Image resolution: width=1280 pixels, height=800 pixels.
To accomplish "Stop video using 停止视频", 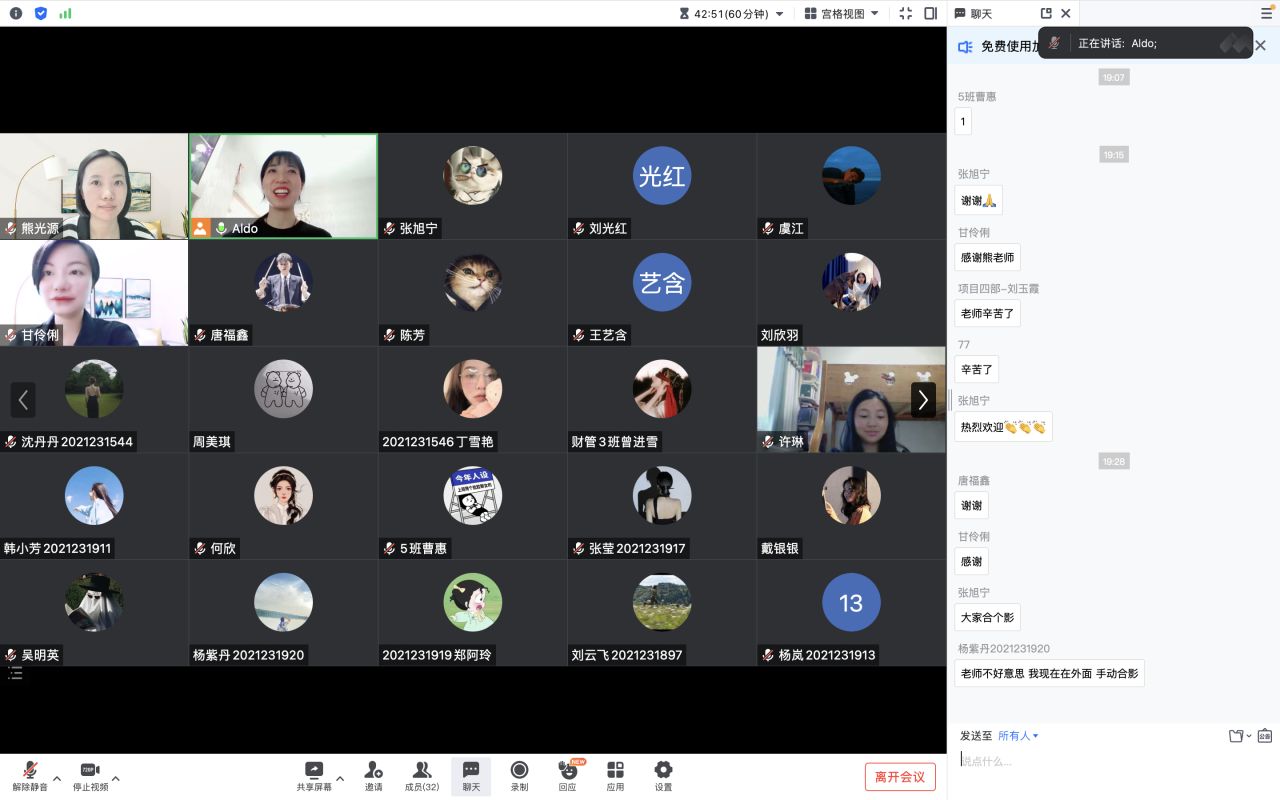I will pyautogui.click(x=90, y=775).
